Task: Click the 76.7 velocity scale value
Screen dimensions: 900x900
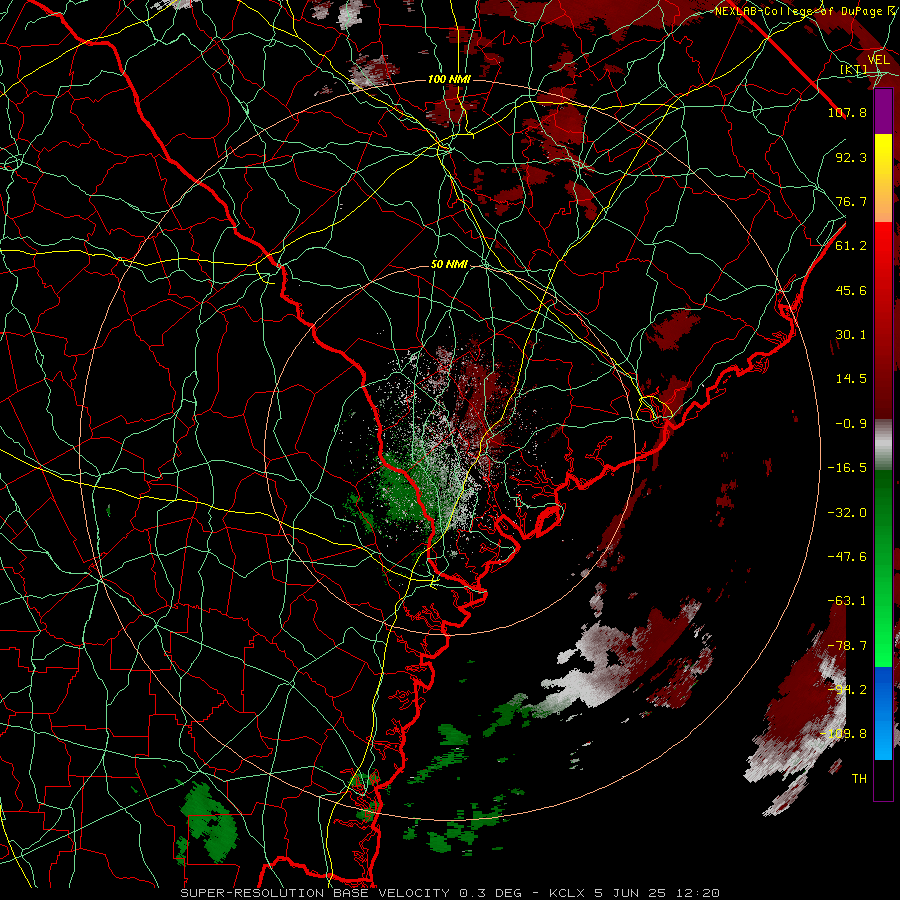Action: coord(851,201)
